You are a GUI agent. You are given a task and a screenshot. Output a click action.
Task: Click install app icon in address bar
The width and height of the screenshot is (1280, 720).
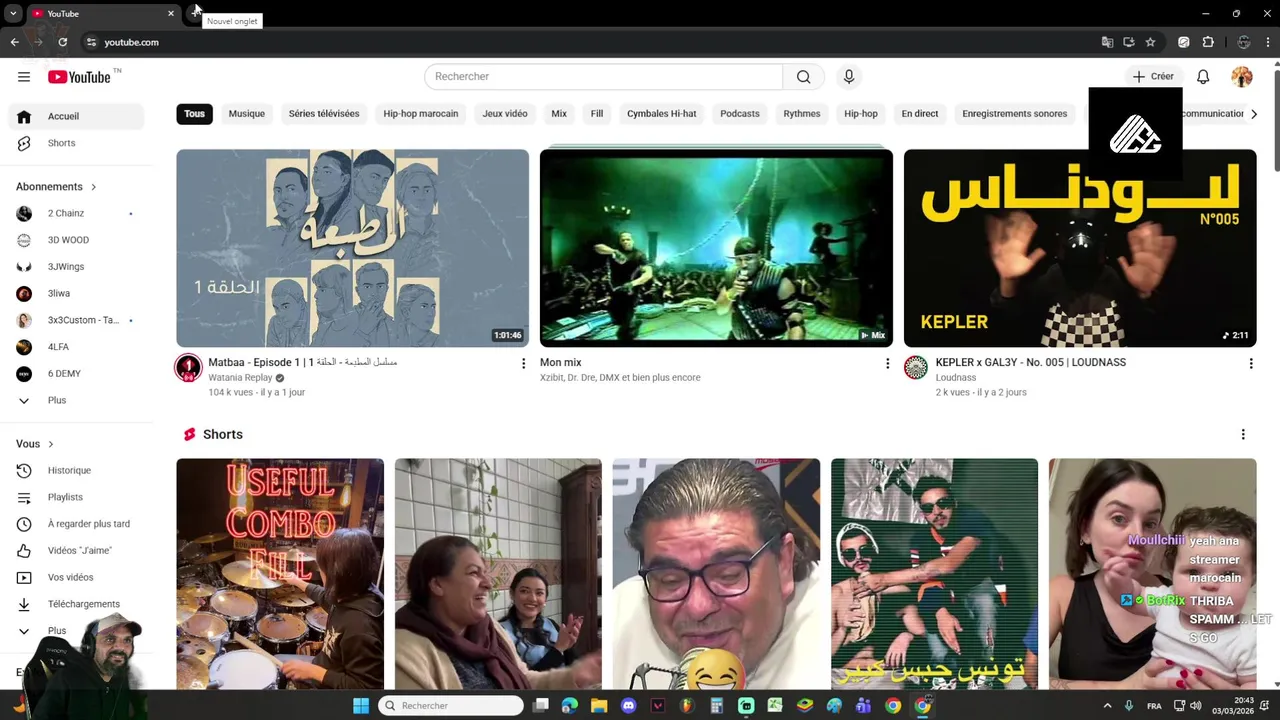click(1129, 42)
